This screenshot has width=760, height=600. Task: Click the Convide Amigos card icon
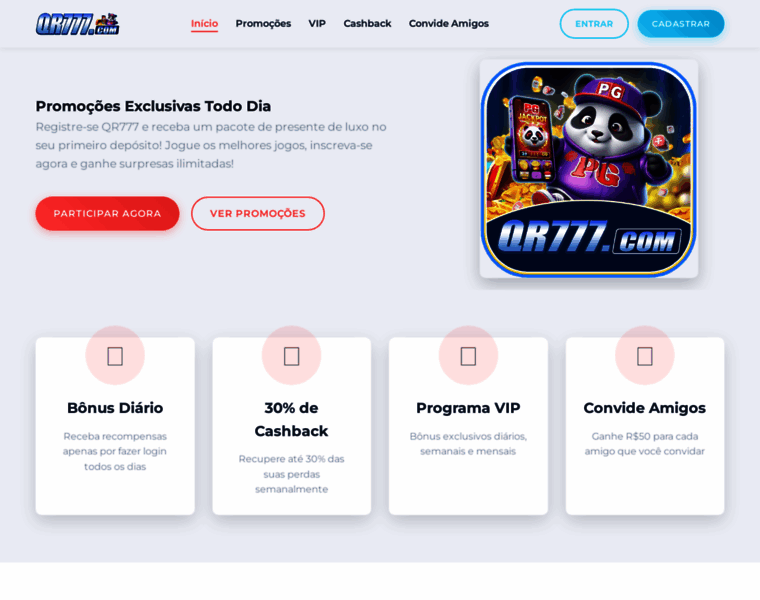pyautogui.click(x=645, y=356)
